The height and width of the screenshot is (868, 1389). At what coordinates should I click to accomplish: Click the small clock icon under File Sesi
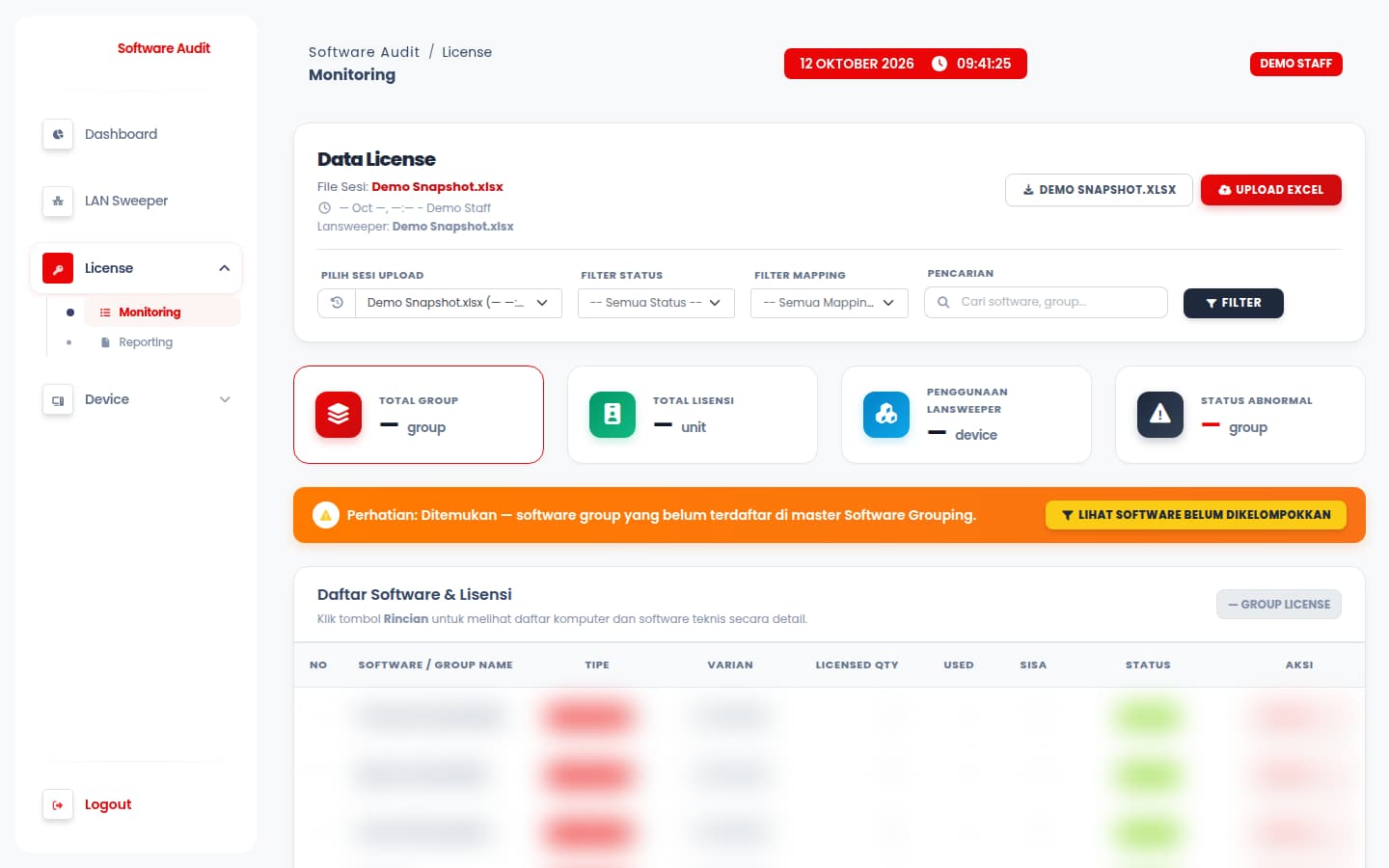(325, 208)
